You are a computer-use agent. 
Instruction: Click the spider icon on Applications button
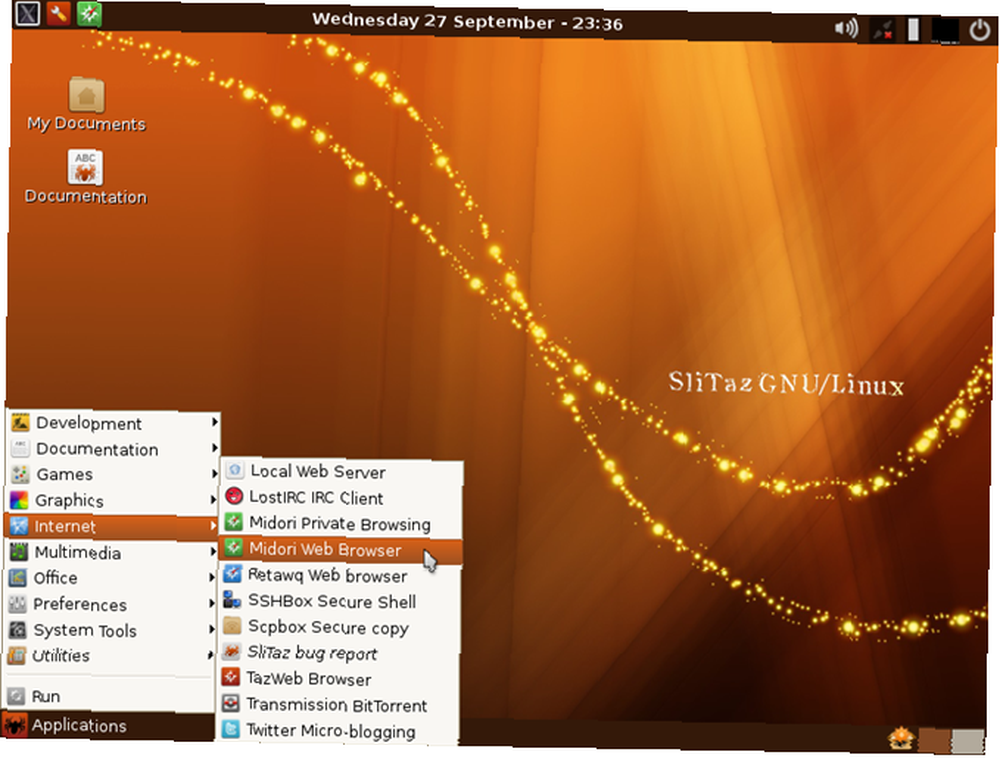click(x=14, y=725)
